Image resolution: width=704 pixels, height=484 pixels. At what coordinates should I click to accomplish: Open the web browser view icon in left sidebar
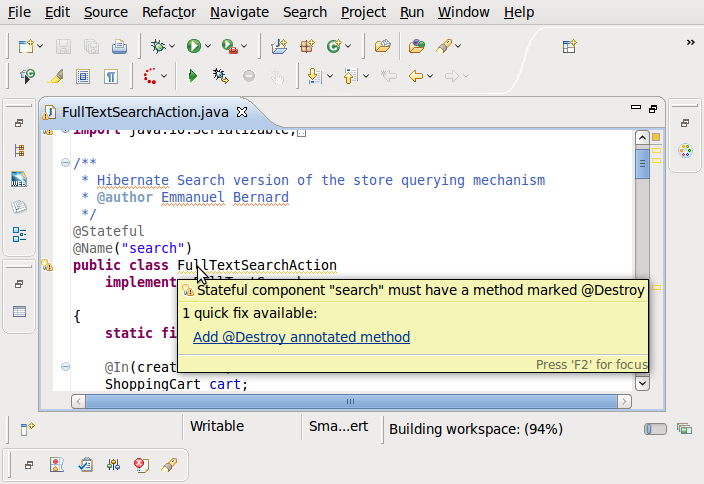(19, 180)
